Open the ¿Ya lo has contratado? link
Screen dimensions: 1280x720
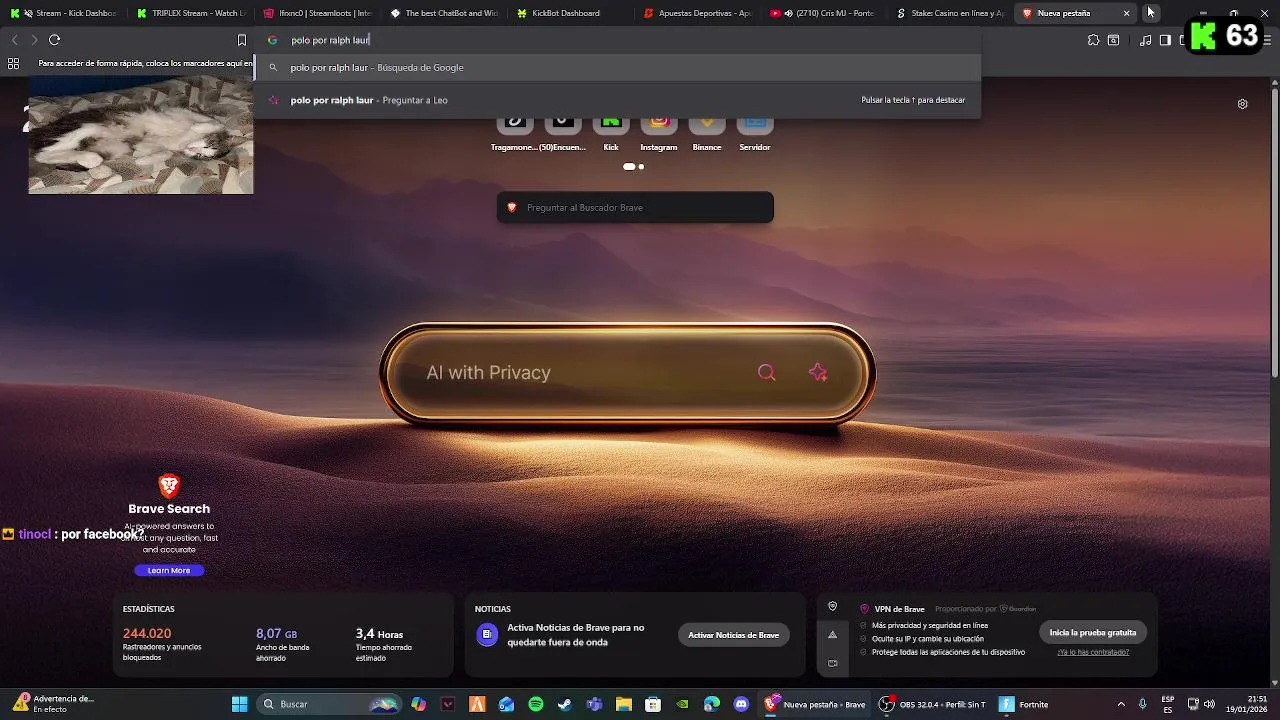click(1093, 652)
